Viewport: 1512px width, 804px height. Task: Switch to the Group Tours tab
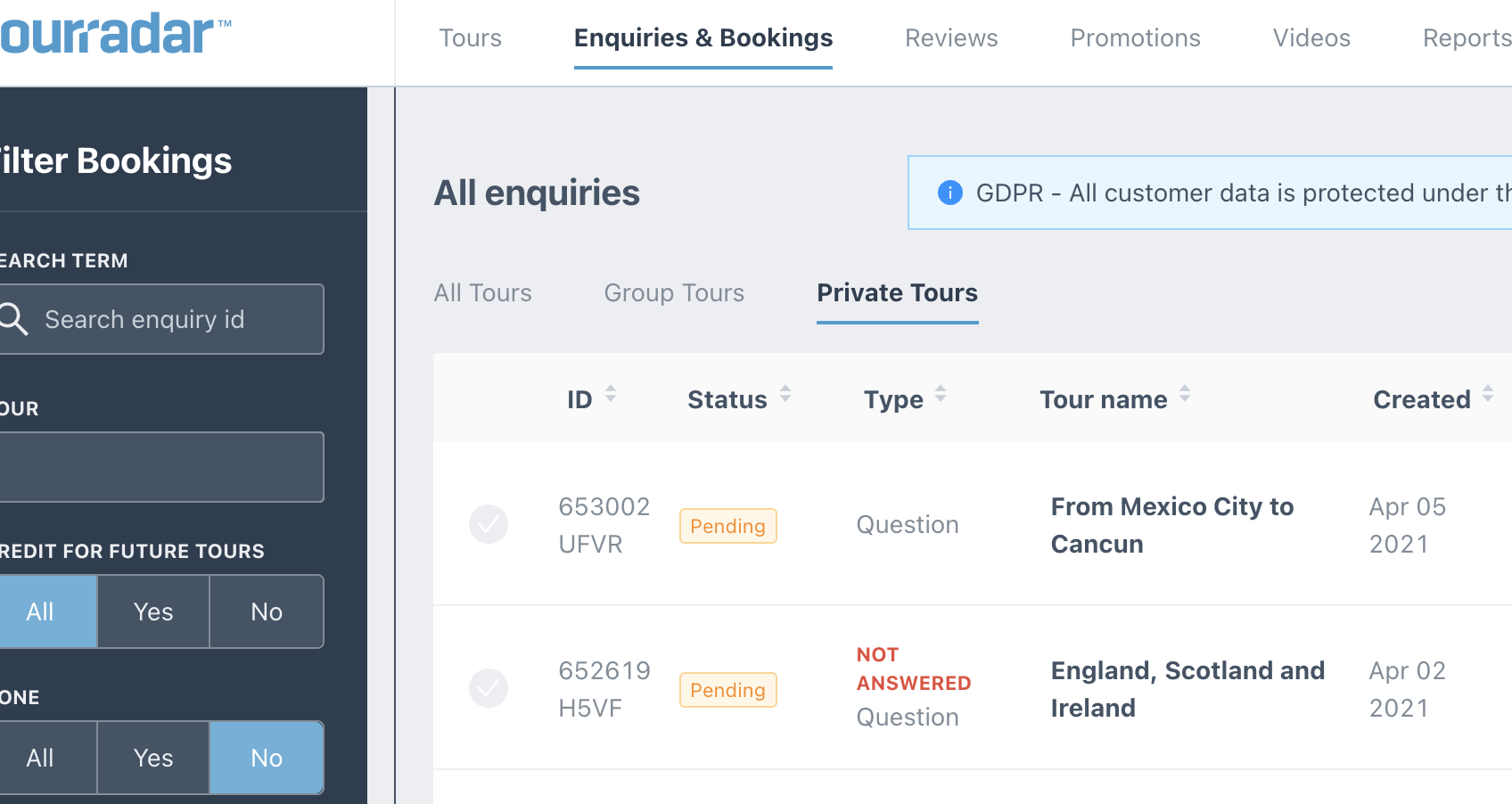click(674, 292)
